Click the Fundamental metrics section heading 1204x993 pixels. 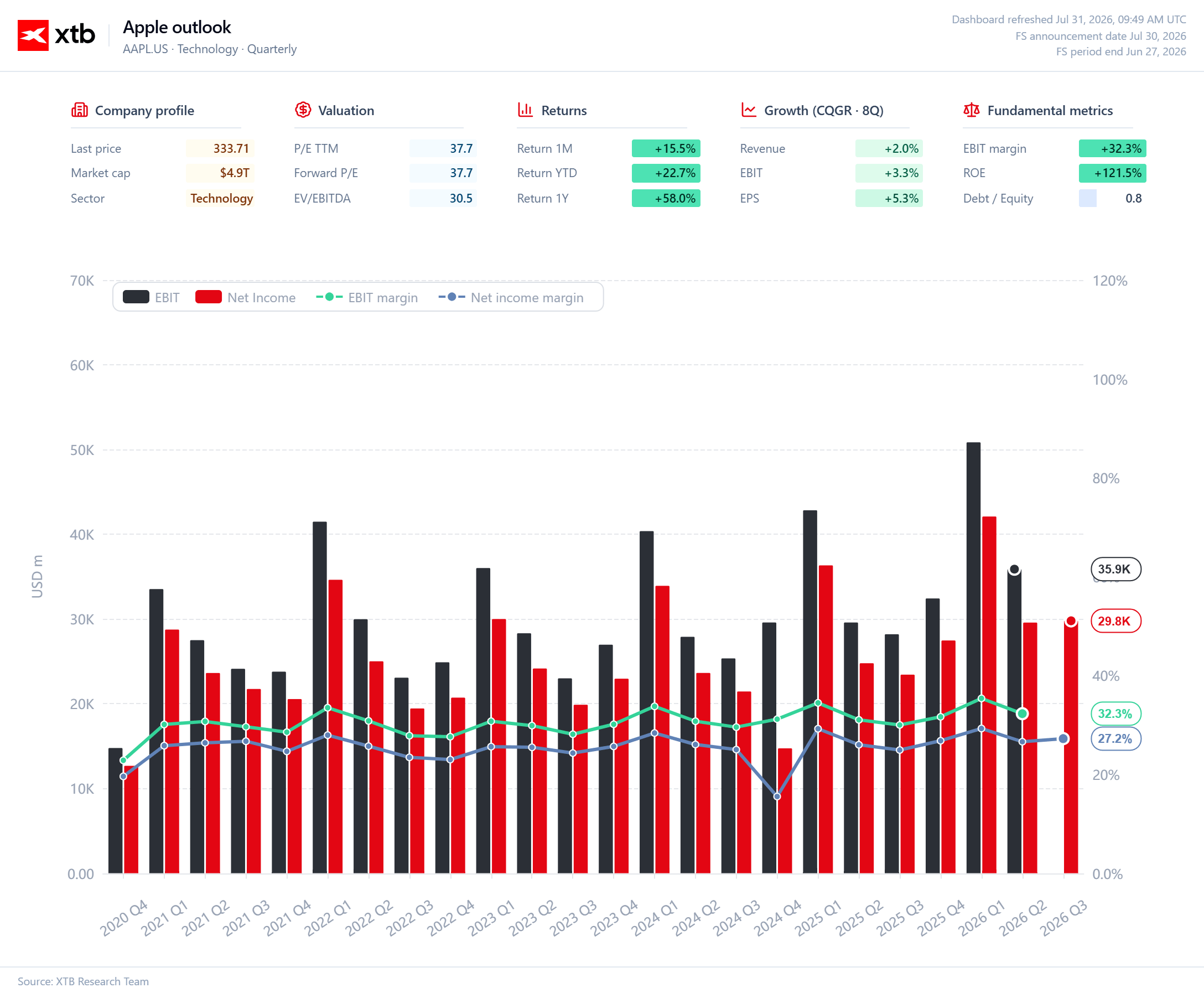(1050, 110)
